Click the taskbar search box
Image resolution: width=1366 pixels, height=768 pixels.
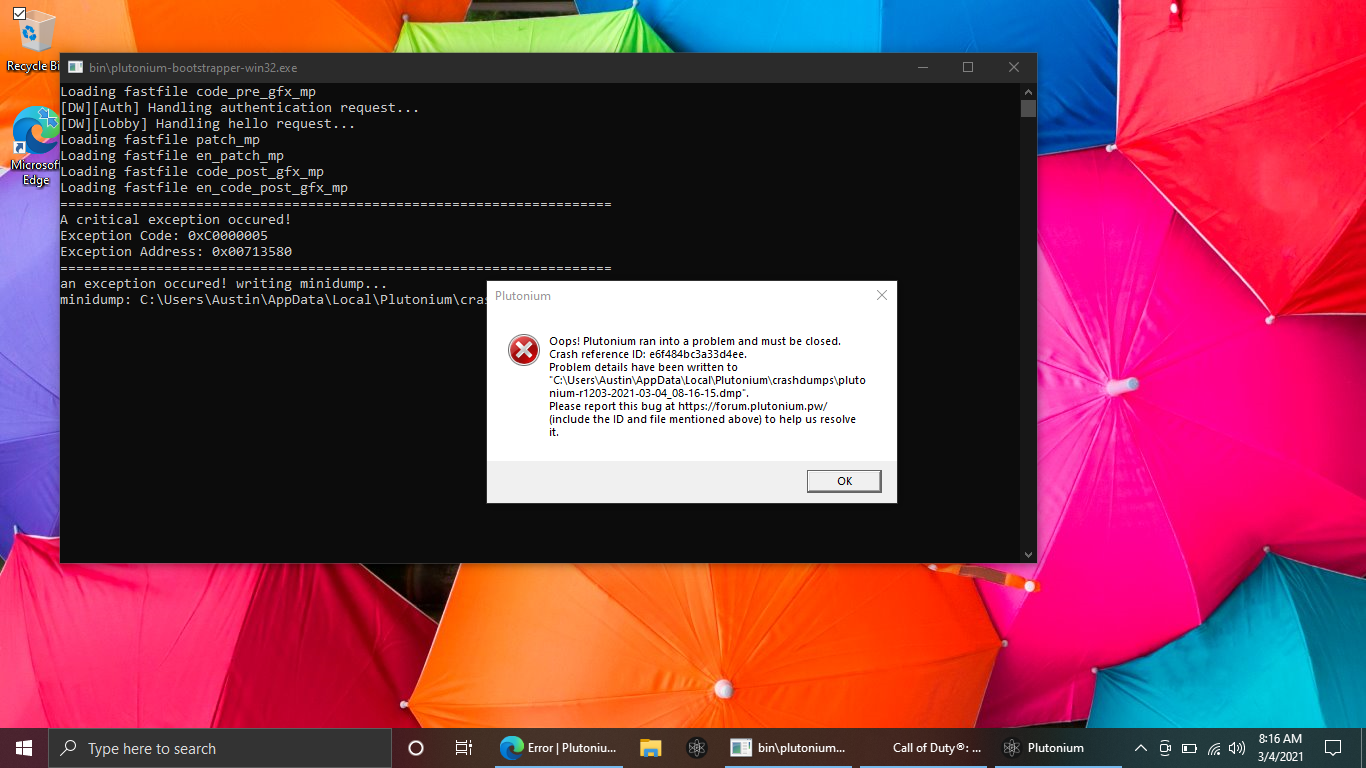[x=220, y=748]
